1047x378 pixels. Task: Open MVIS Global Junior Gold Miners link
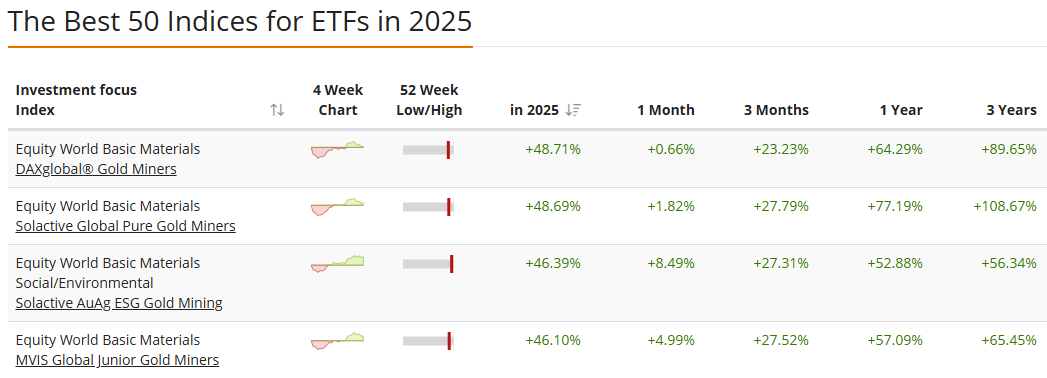[117, 360]
